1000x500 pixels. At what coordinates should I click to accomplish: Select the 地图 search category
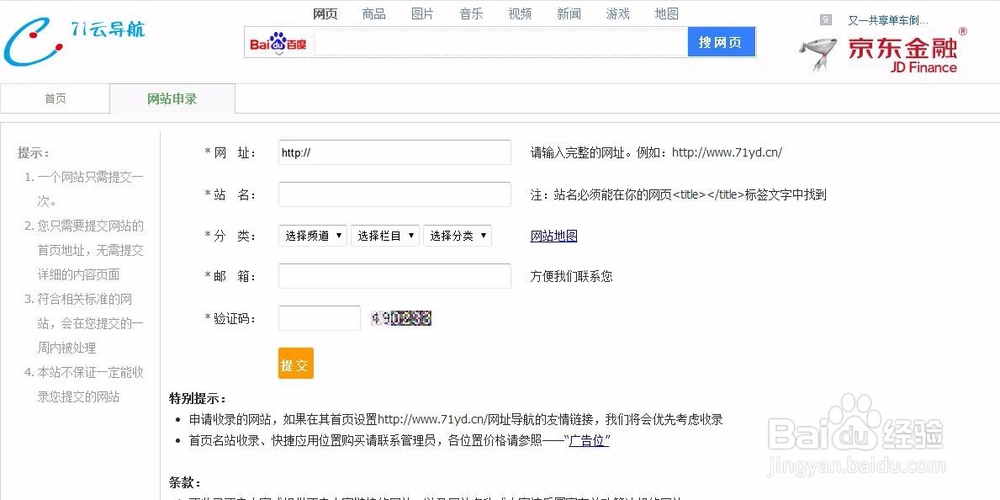coord(666,13)
